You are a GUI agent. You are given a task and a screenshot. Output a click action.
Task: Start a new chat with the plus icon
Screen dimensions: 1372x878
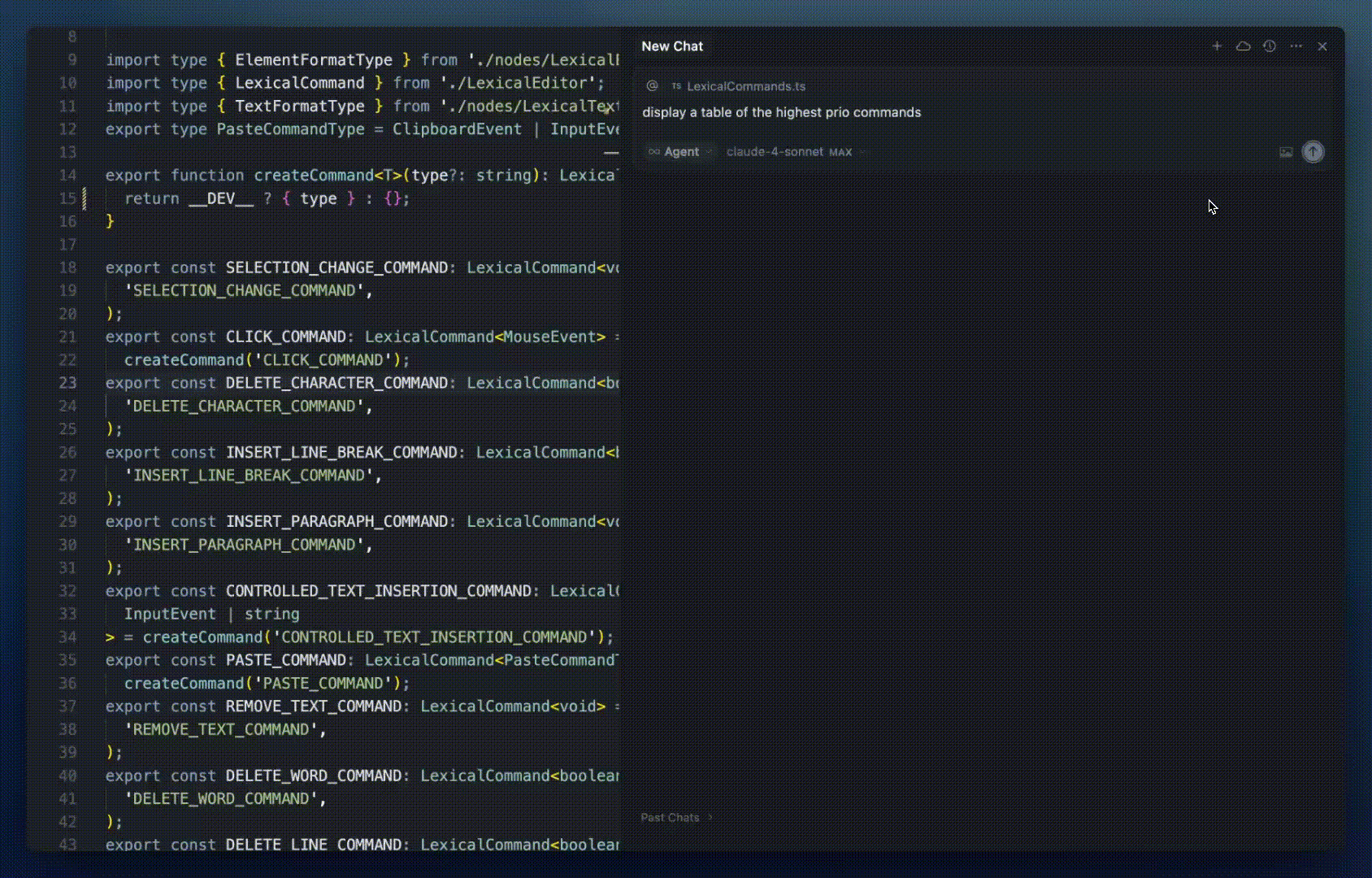click(x=1217, y=46)
